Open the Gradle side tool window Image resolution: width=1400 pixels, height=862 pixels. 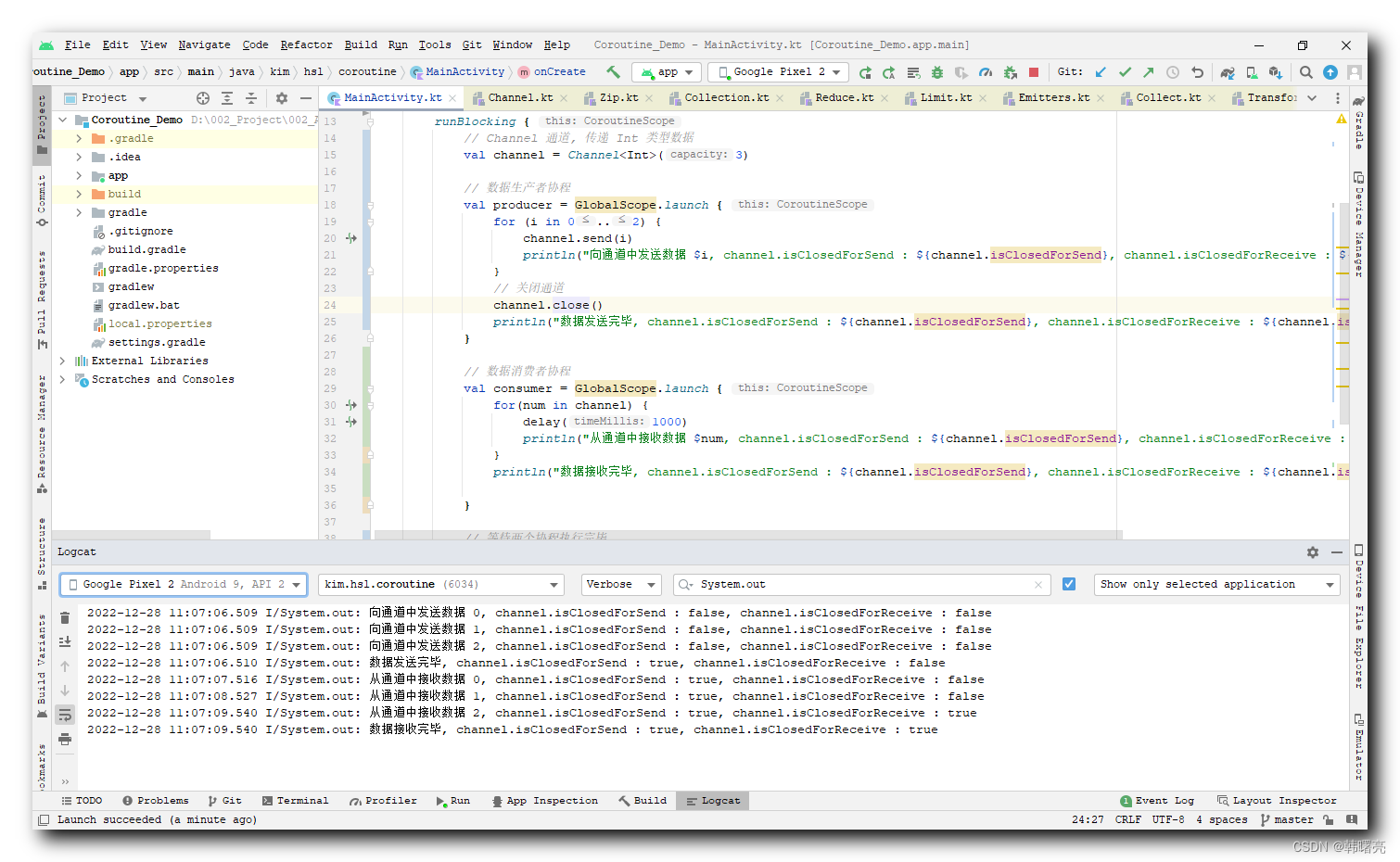[1358, 122]
